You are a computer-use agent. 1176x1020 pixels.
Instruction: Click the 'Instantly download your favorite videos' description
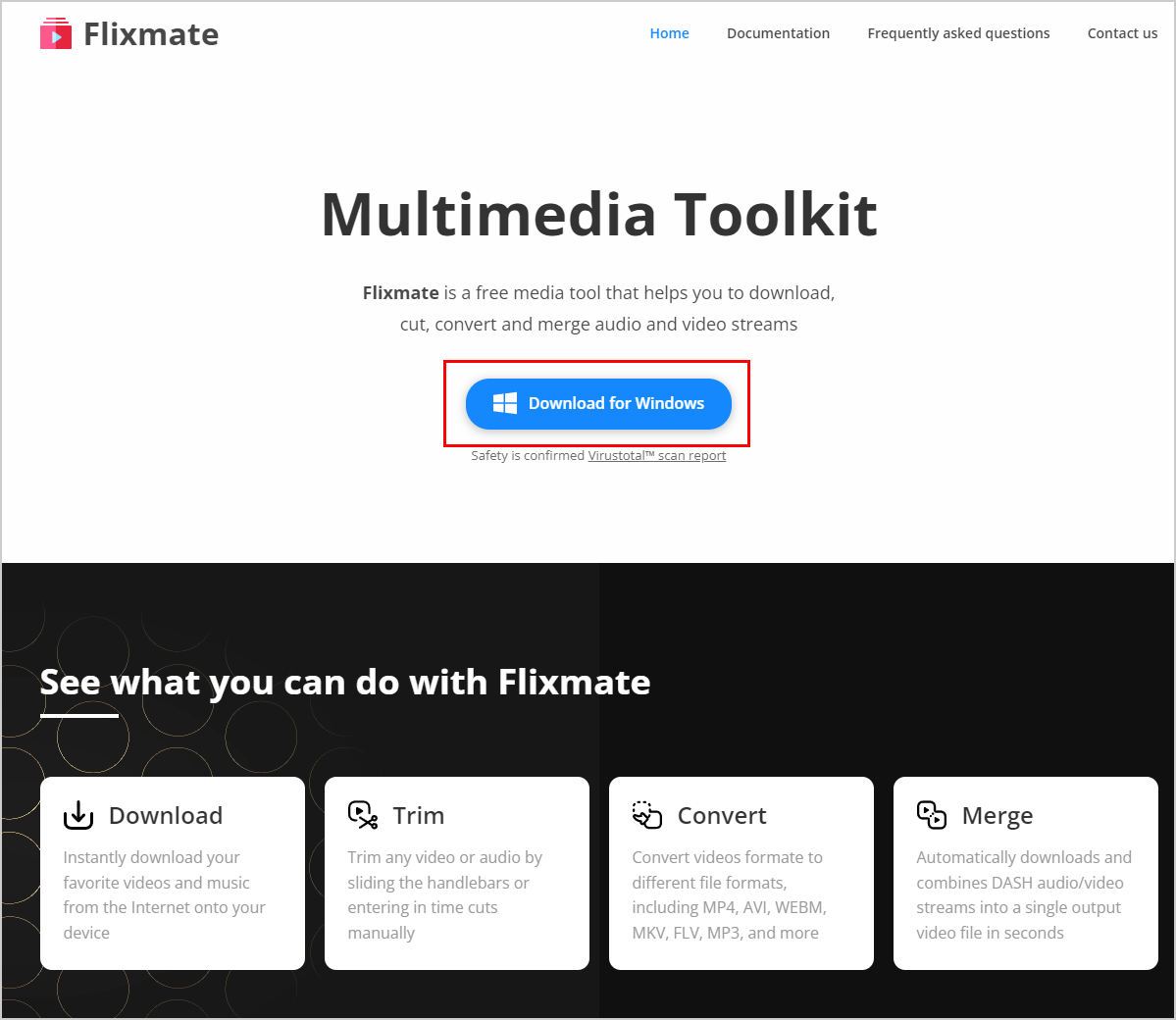pos(164,894)
